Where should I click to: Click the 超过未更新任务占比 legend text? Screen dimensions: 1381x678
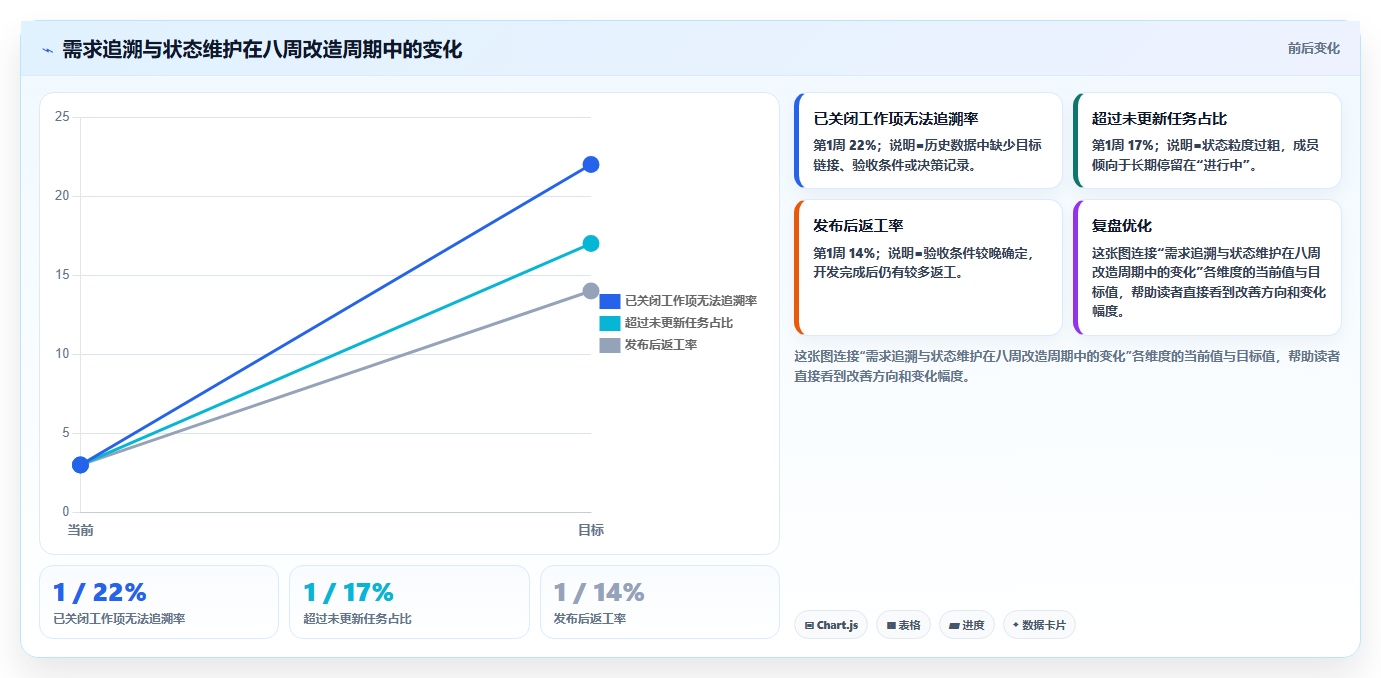pyautogui.click(x=679, y=323)
